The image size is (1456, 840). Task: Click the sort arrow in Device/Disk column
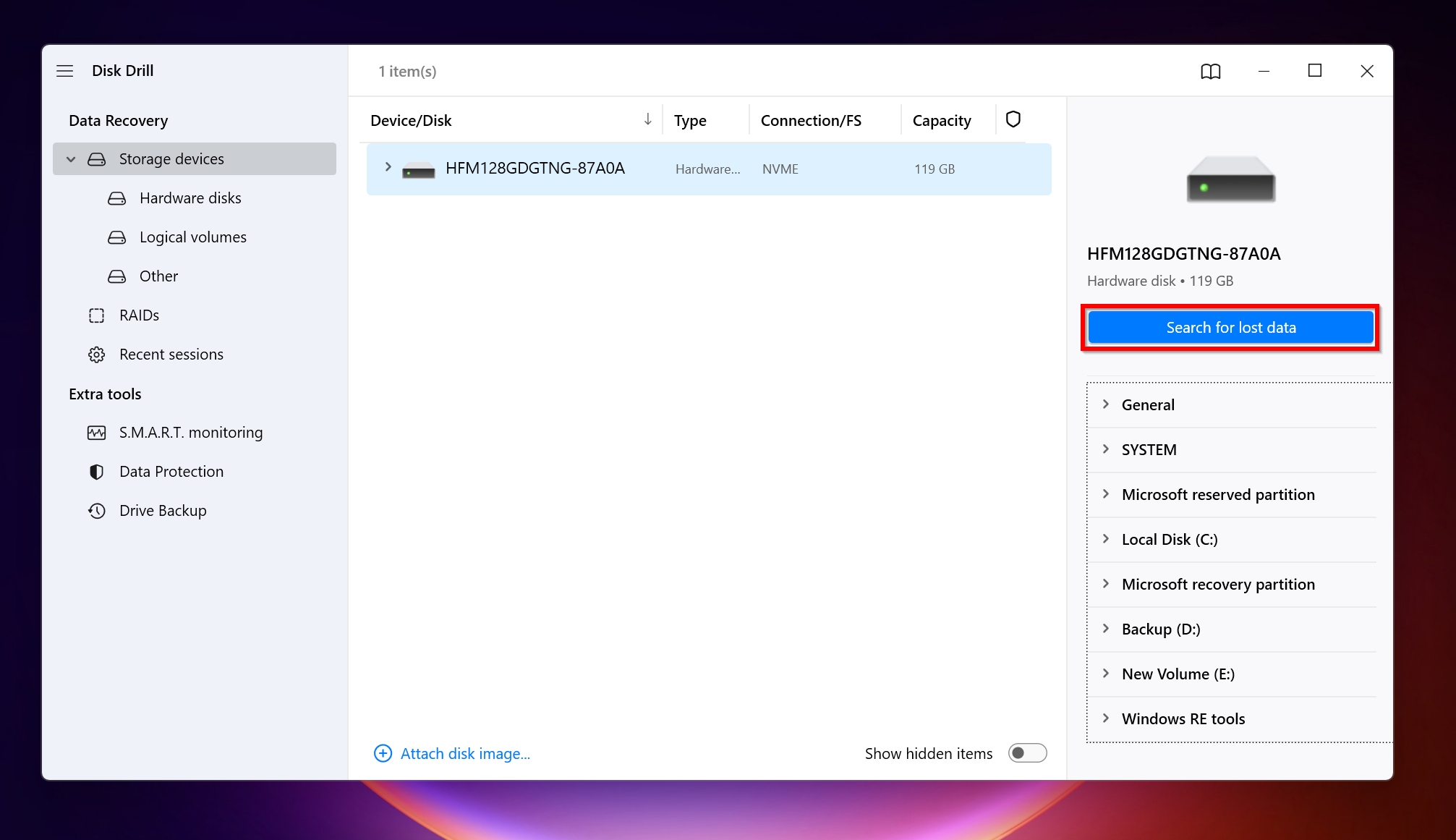(648, 119)
